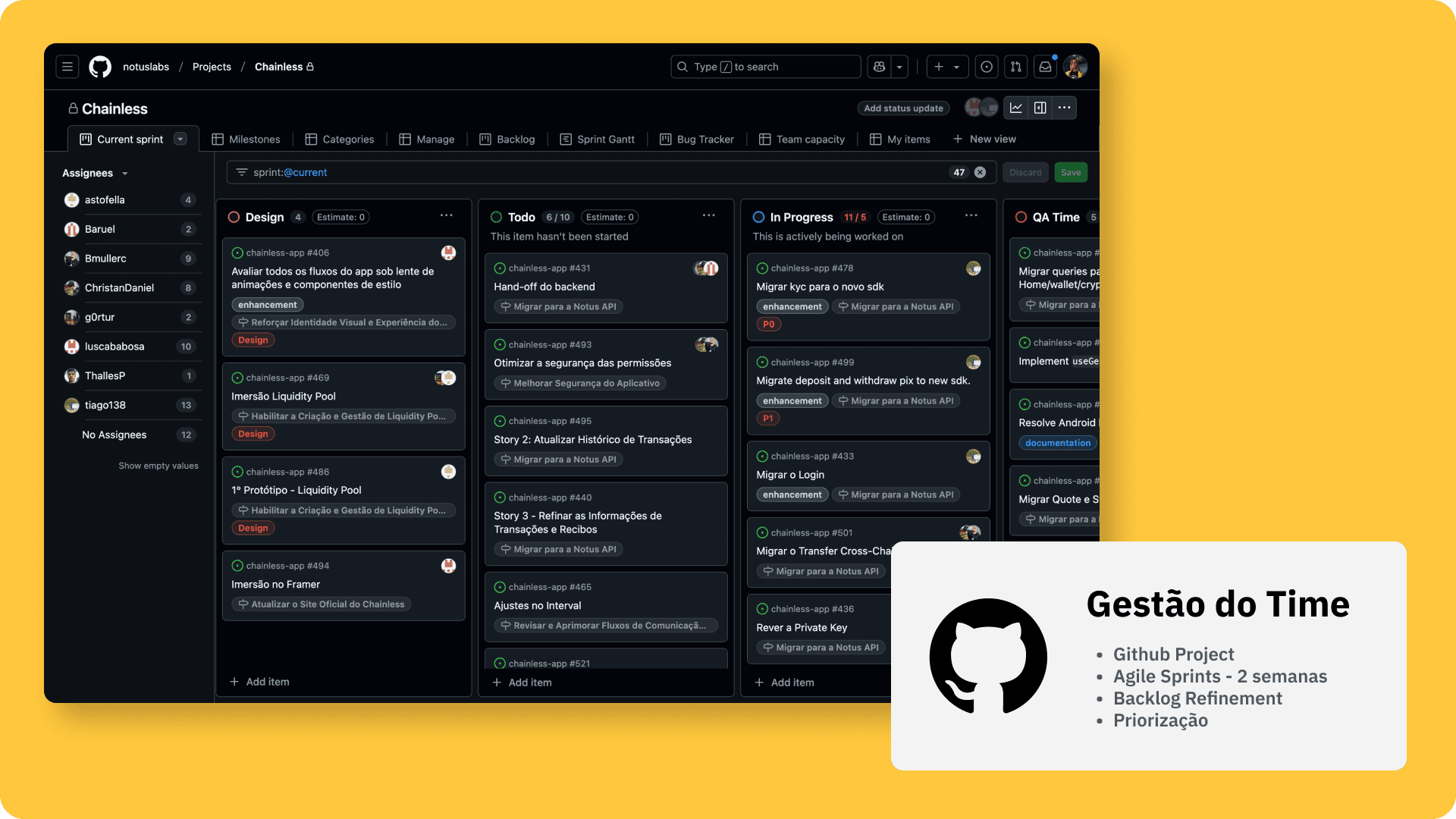Open the pull requests icon in header

[x=1016, y=67]
